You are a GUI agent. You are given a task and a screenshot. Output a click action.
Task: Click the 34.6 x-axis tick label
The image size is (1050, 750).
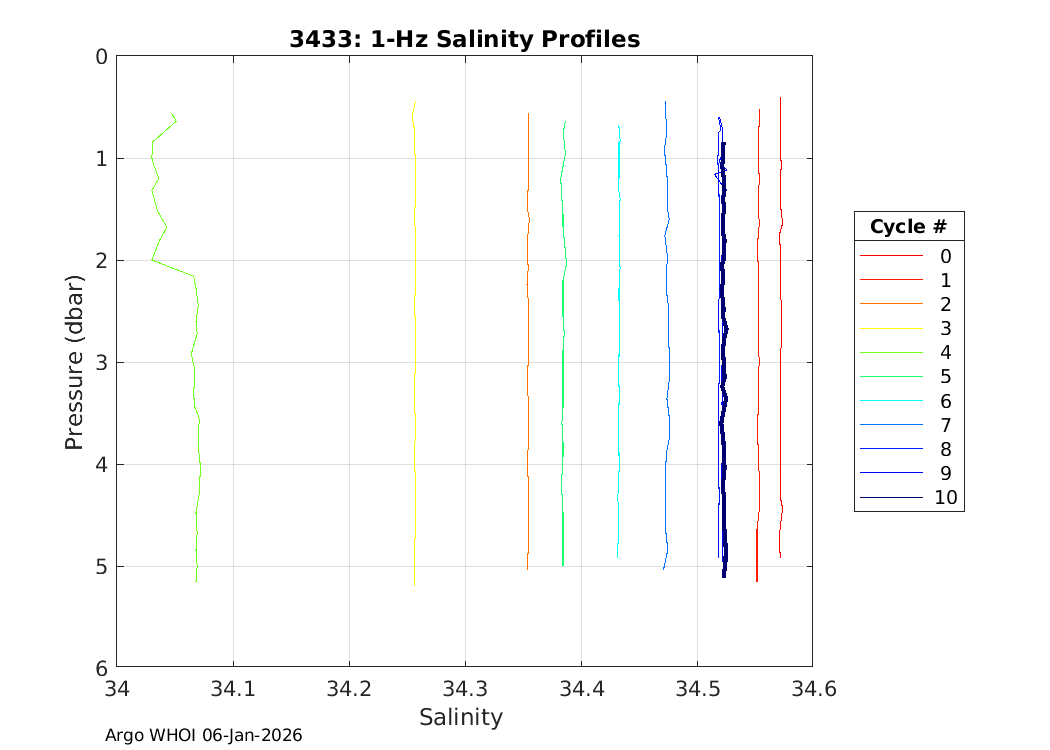coord(811,688)
